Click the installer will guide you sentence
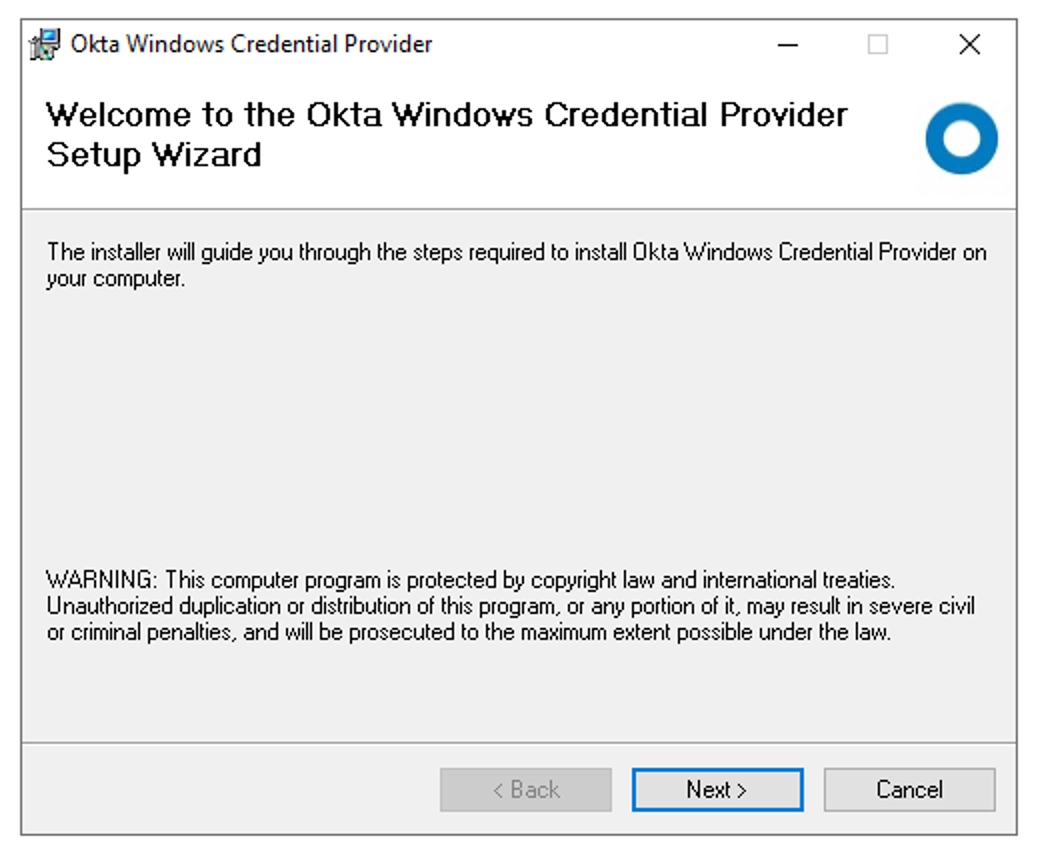 [516, 253]
